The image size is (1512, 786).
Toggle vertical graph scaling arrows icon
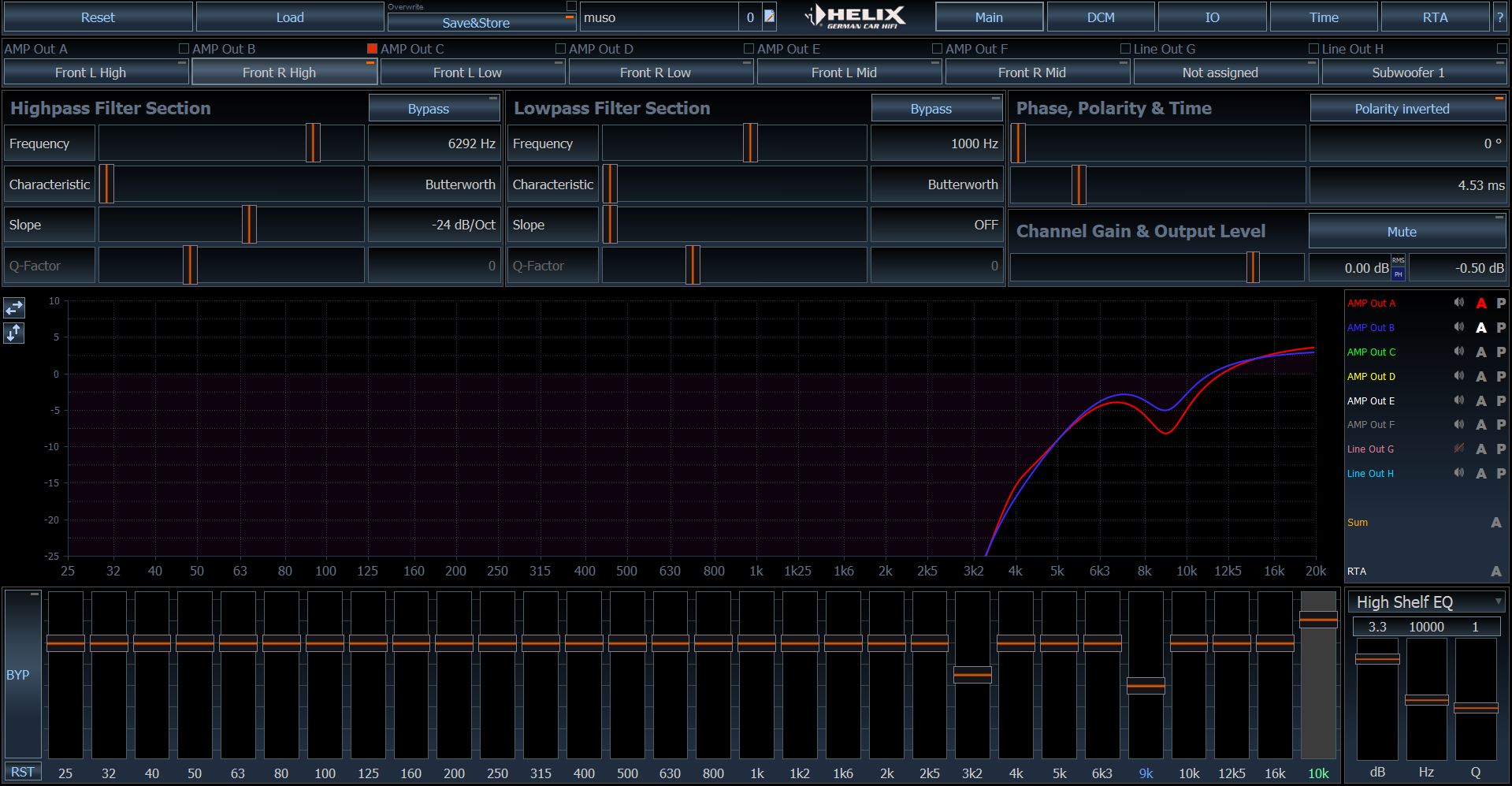point(14,333)
